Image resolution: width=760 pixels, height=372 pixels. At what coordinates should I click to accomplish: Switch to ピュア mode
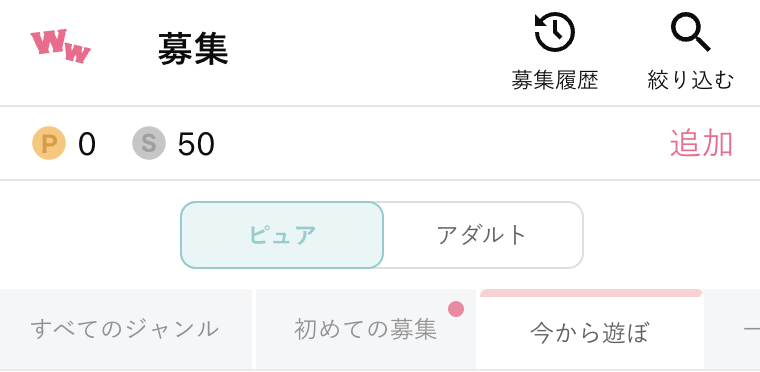pyautogui.click(x=282, y=235)
